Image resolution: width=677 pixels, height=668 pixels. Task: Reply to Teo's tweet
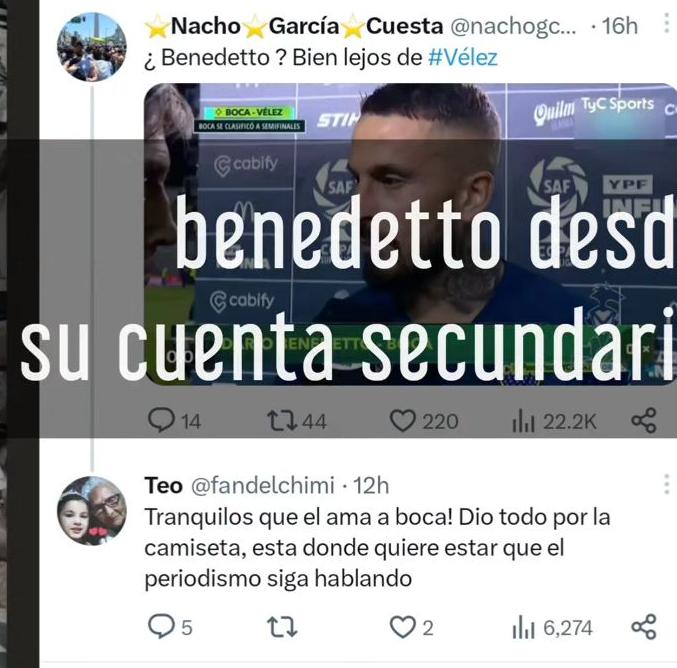coord(170,627)
